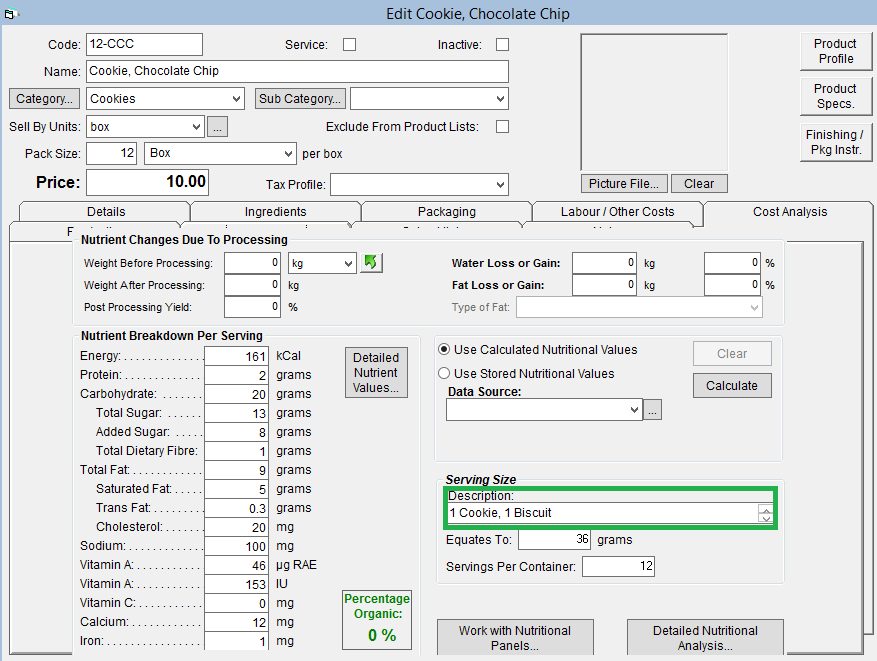
Task: Click the Name field Cookie, Chocolate Chip
Action: (x=297, y=71)
